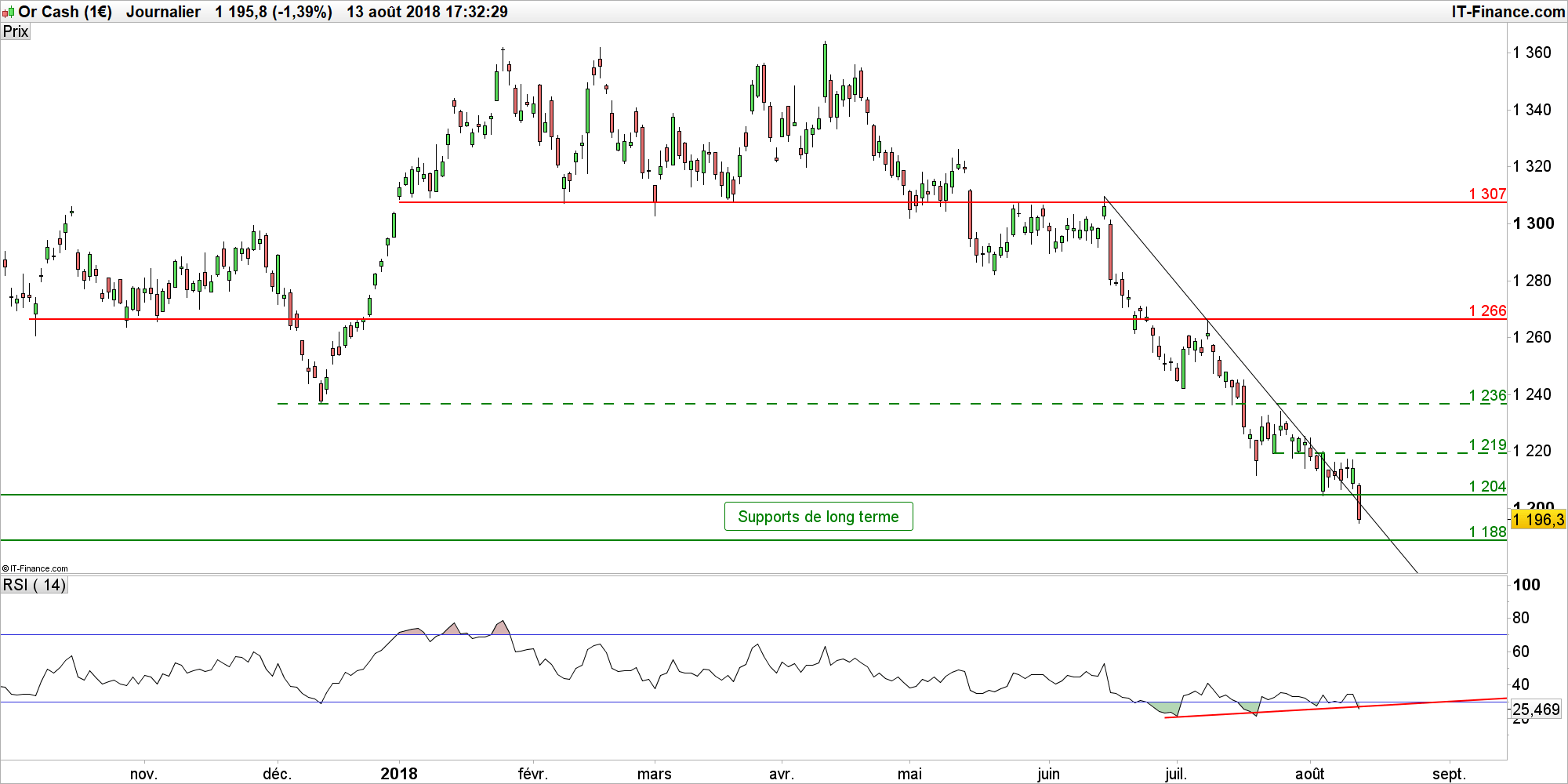Open the IT-Finance.com link at top right

[x=1508, y=12]
